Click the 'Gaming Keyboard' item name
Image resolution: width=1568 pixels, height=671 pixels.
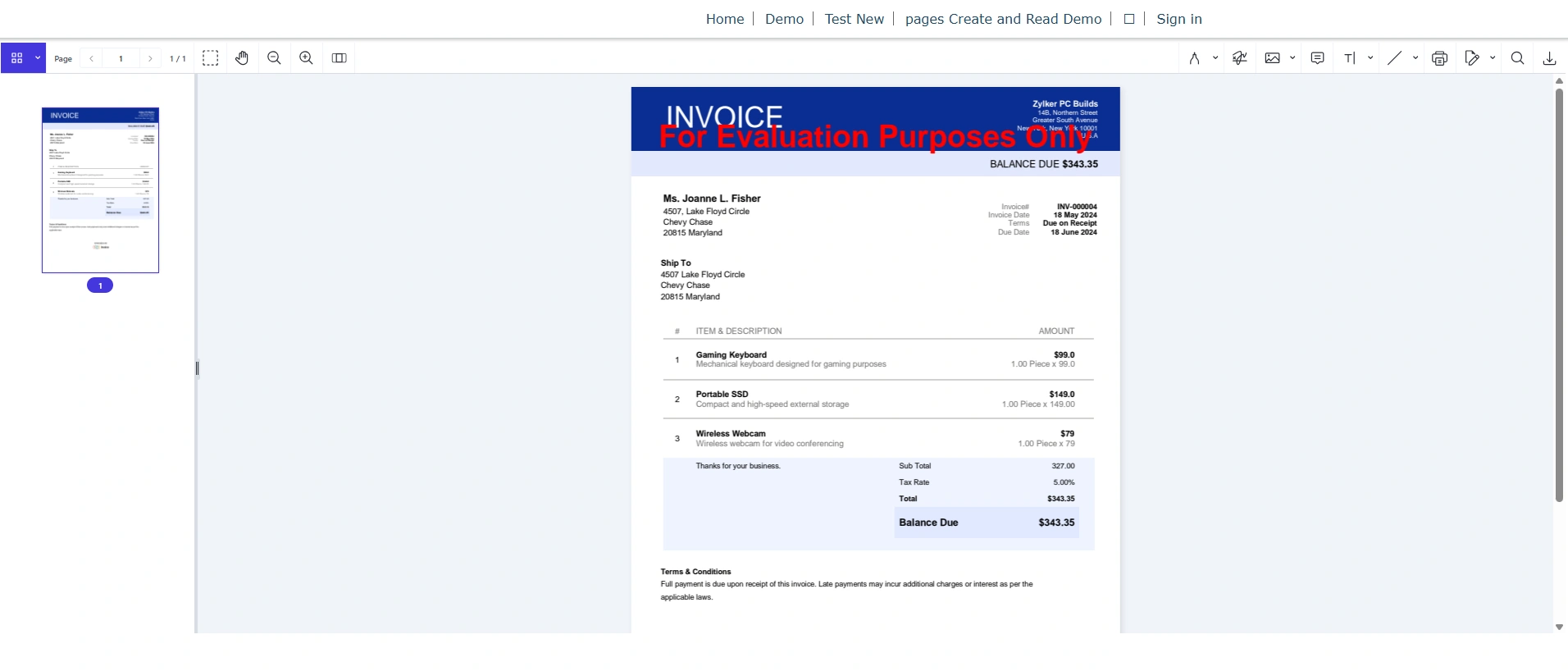[732, 355]
